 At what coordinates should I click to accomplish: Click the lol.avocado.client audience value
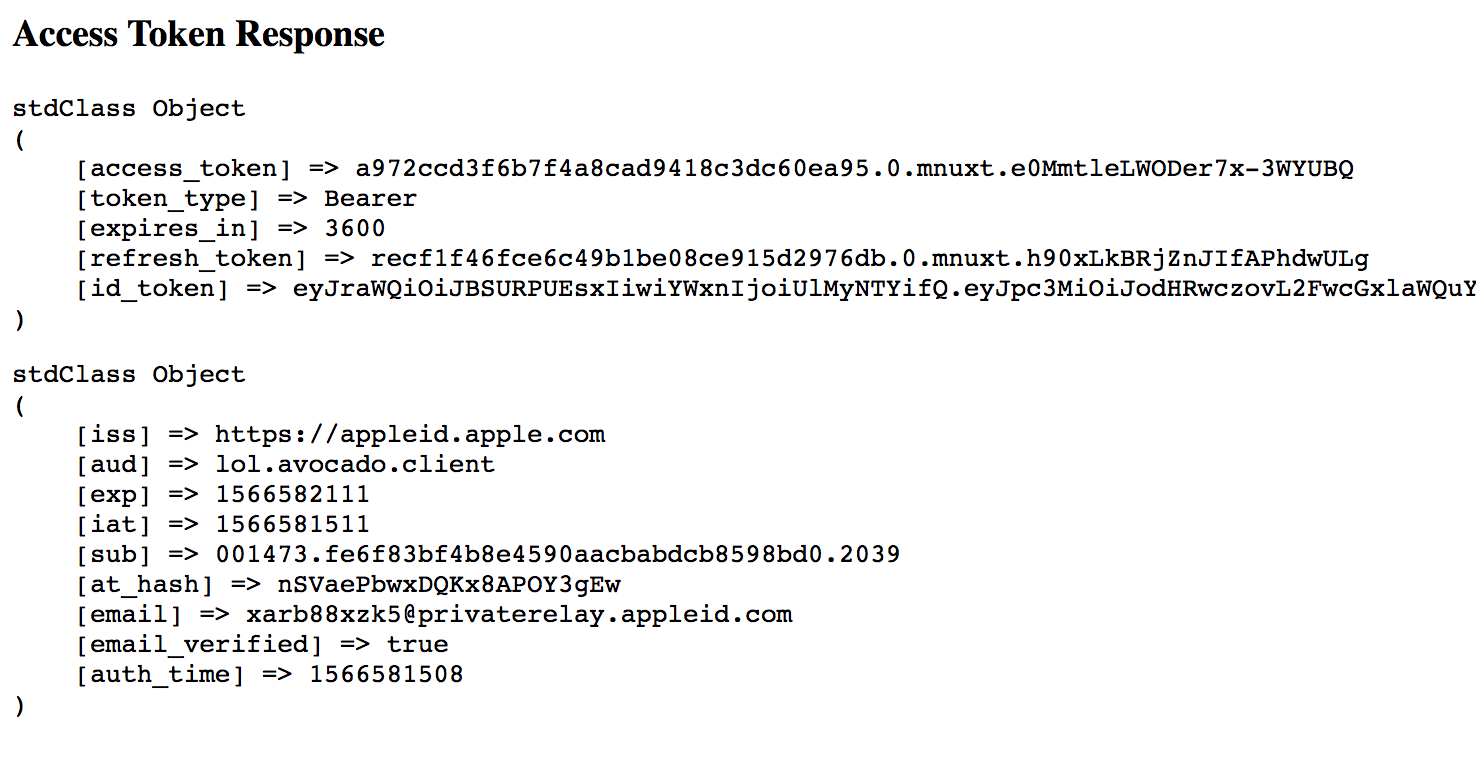pos(355,464)
